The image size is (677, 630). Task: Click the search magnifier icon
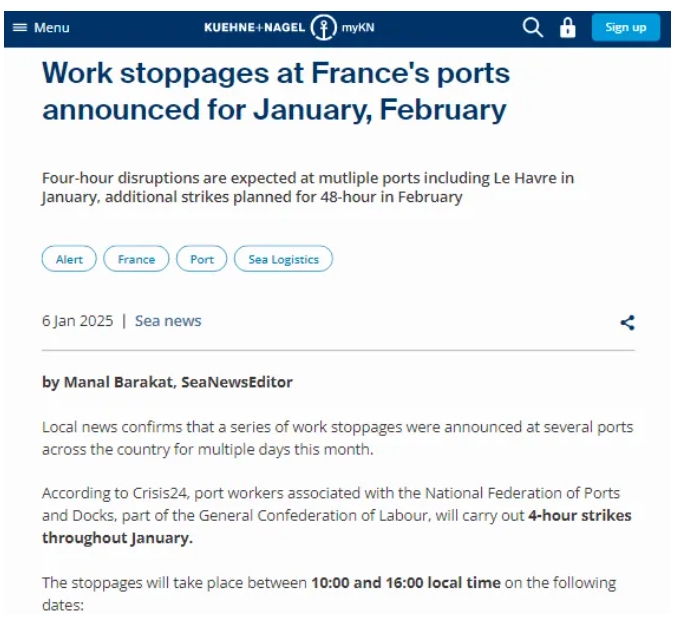(532, 28)
